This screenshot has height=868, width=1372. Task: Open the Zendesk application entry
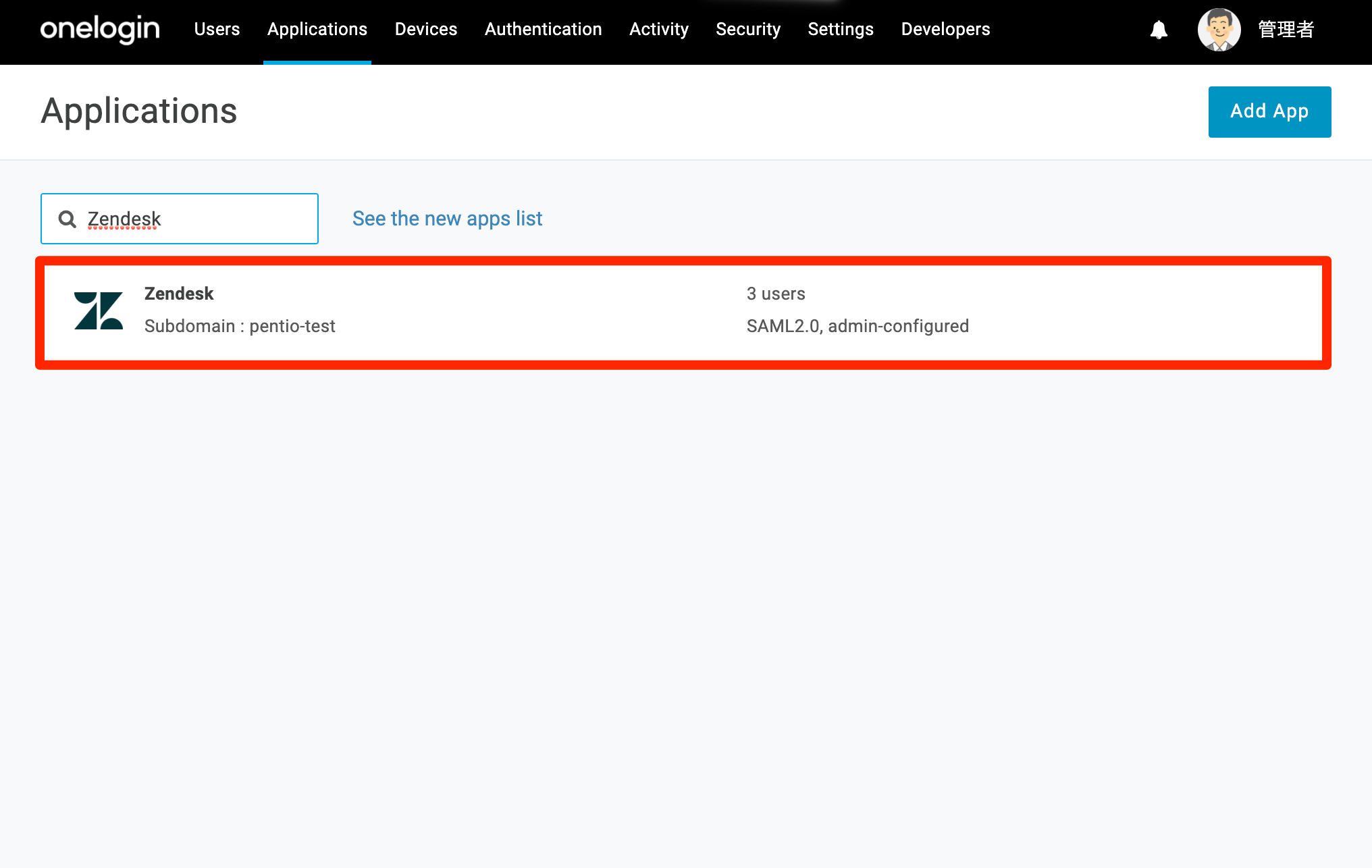[x=683, y=313]
